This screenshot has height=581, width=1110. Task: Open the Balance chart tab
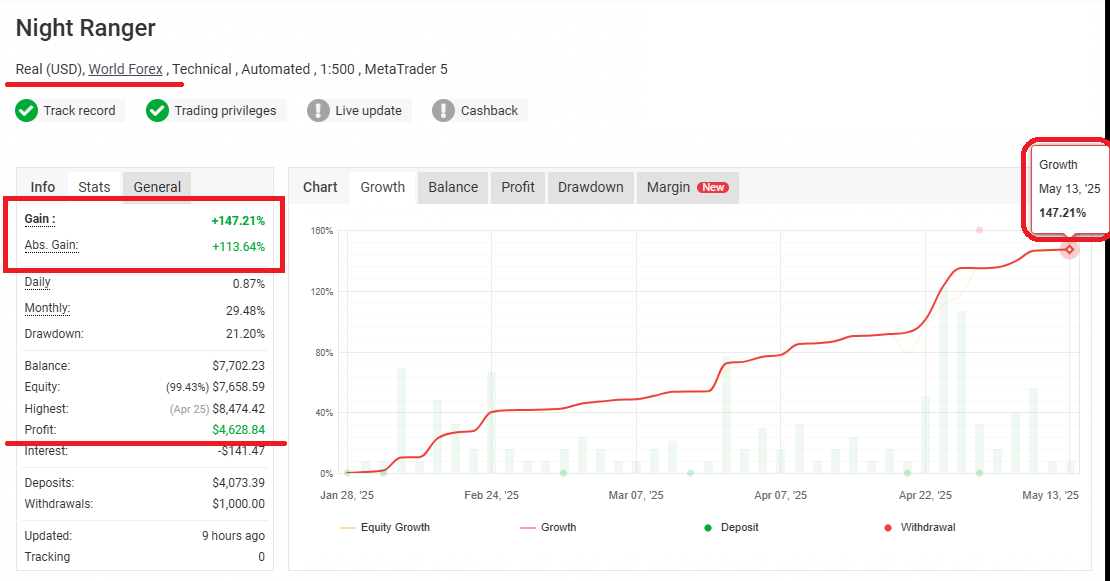click(453, 187)
